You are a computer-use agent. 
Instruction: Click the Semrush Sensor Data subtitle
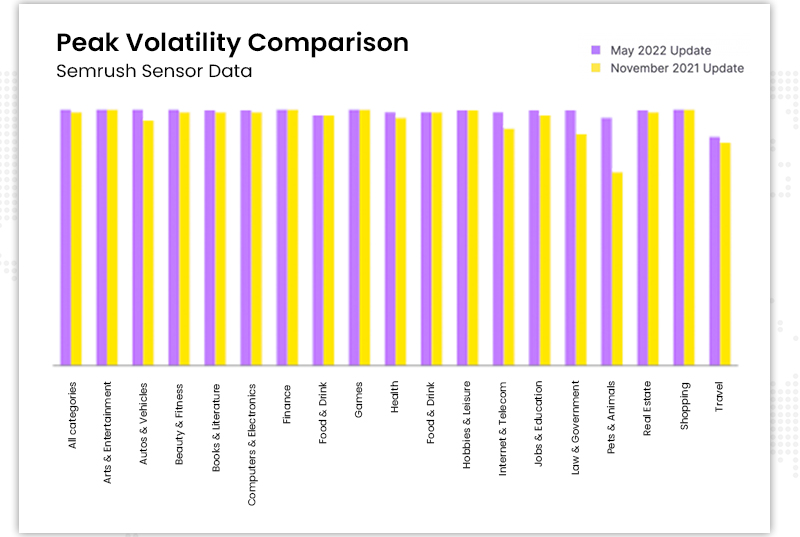click(155, 71)
